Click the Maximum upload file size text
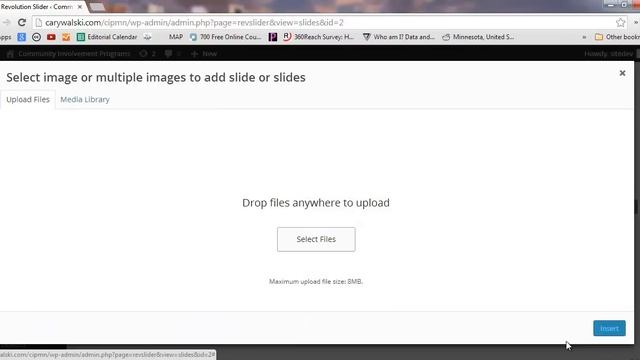This screenshot has width=640, height=360. 316,281
